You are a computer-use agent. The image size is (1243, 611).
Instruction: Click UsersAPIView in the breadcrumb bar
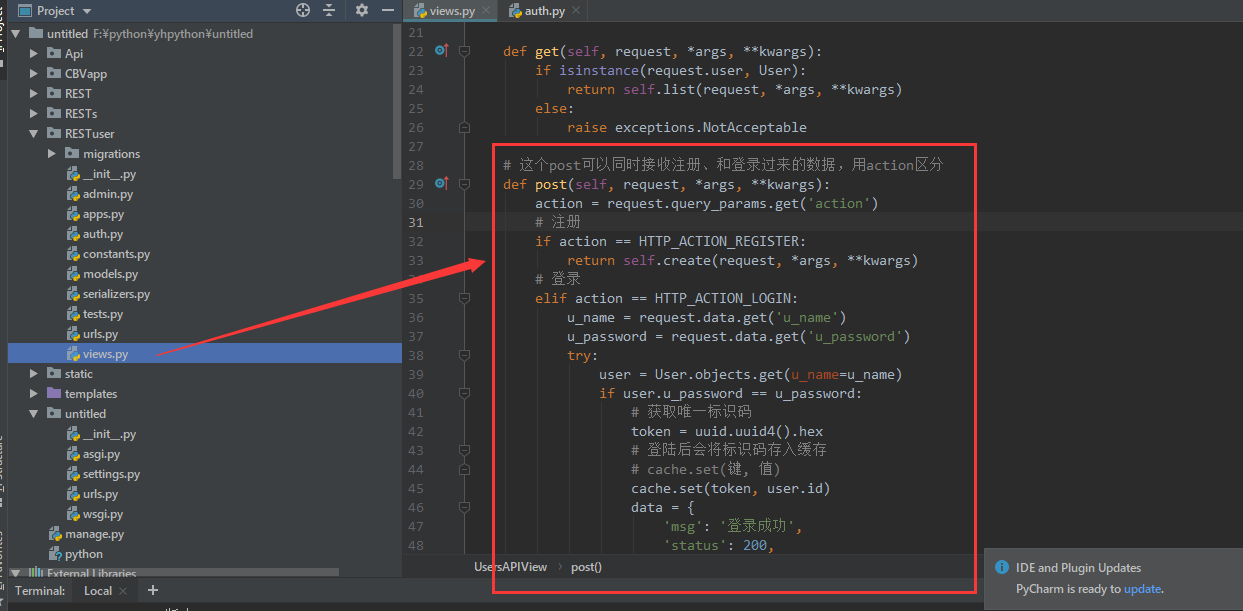pos(510,567)
